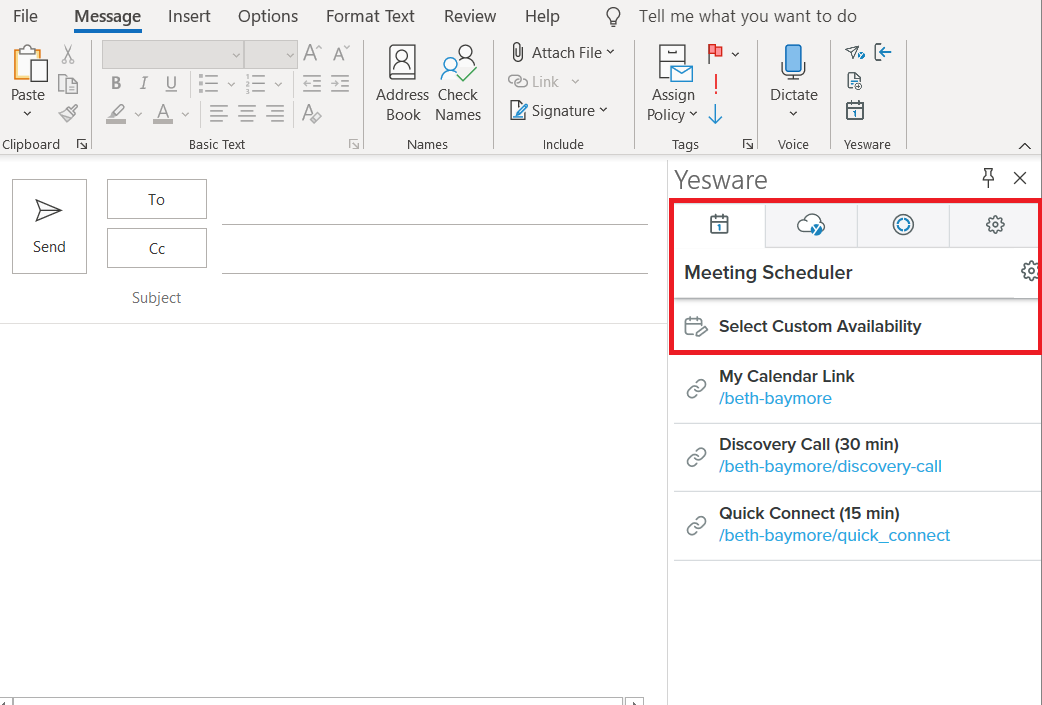Toggle Bold formatting
The width and height of the screenshot is (1042, 705).
pos(116,83)
